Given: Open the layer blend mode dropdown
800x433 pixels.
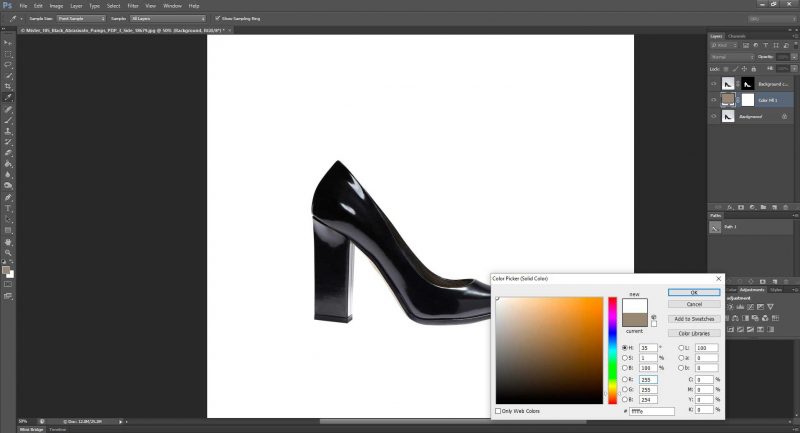Looking at the screenshot, I should pos(732,56).
